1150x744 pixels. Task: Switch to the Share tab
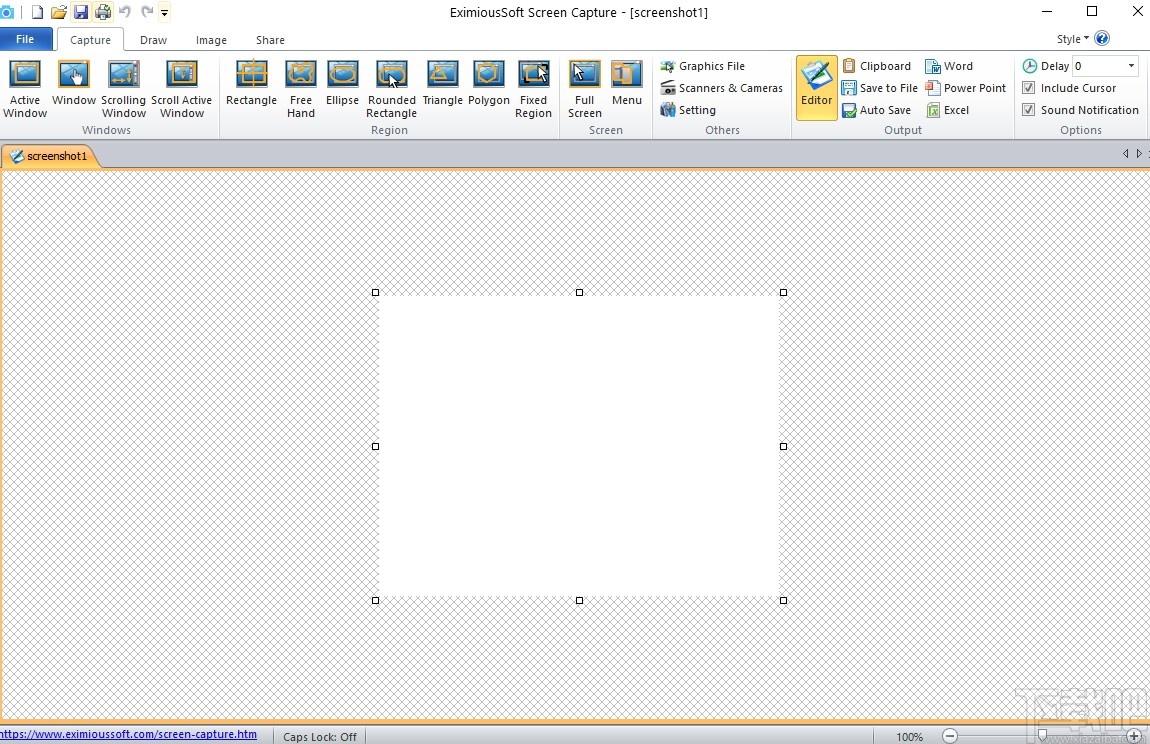click(x=270, y=40)
